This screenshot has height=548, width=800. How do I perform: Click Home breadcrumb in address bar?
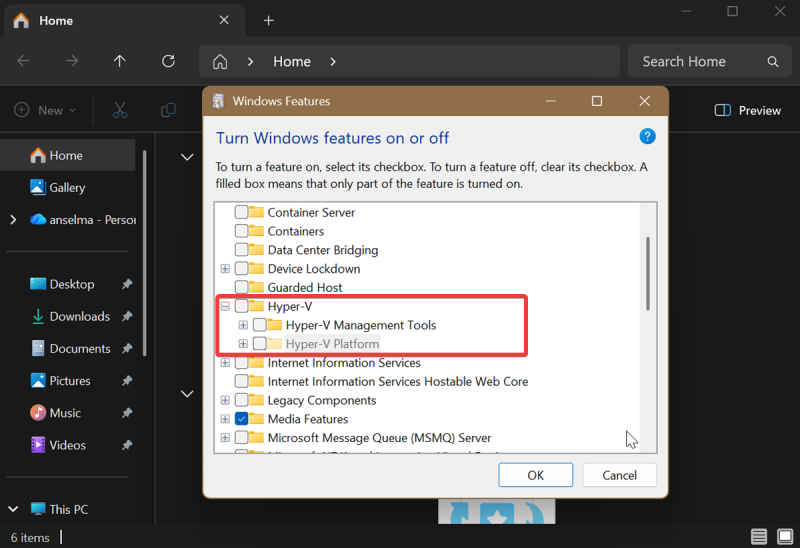coord(292,62)
